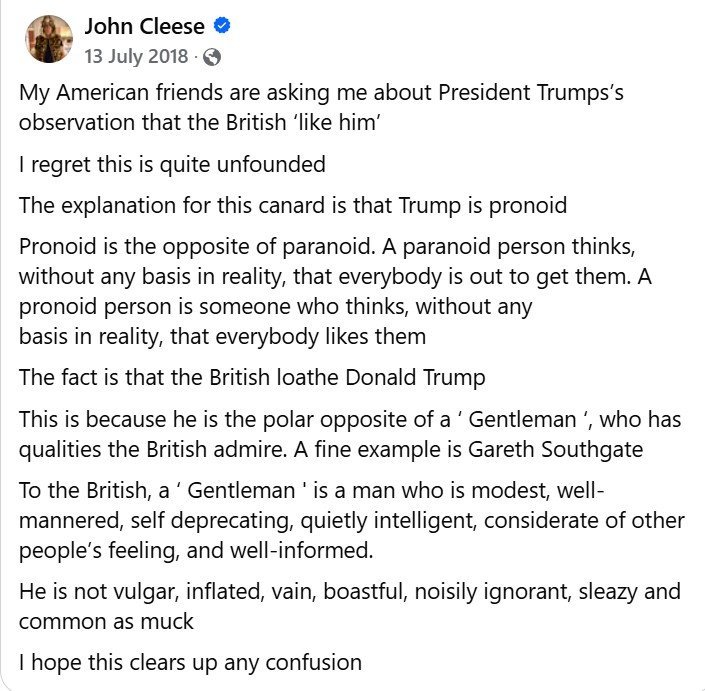Click the phrase 'common as muck'
705x691 pixels.
(106, 622)
